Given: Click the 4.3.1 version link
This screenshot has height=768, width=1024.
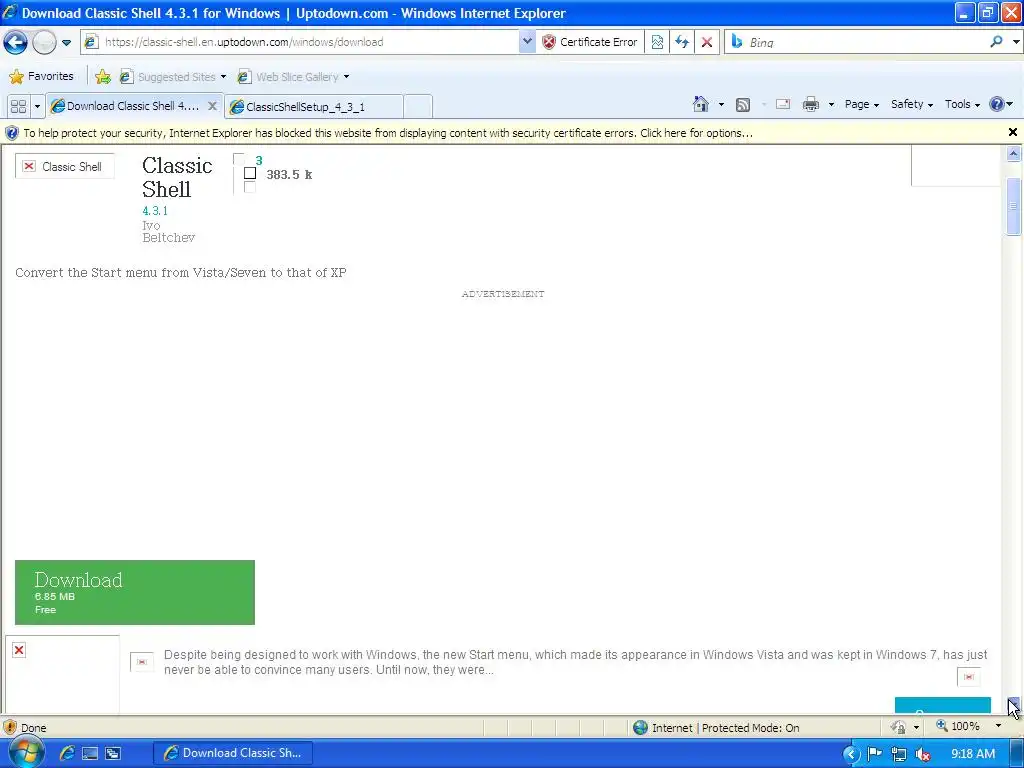Looking at the screenshot, I should coord(155,211).
